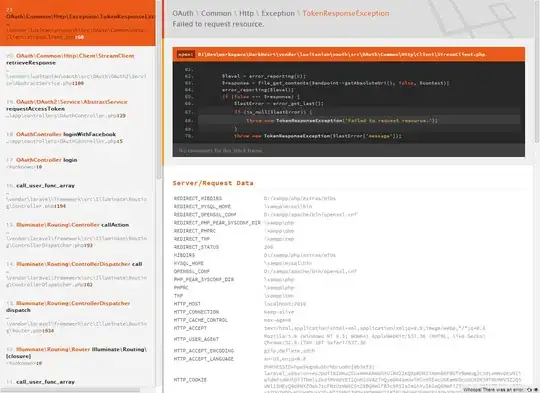Viewport: 540px width, 393px height.
Task: Select the OAuthController loginWithFacebook frame
Action: pos(77,138)
